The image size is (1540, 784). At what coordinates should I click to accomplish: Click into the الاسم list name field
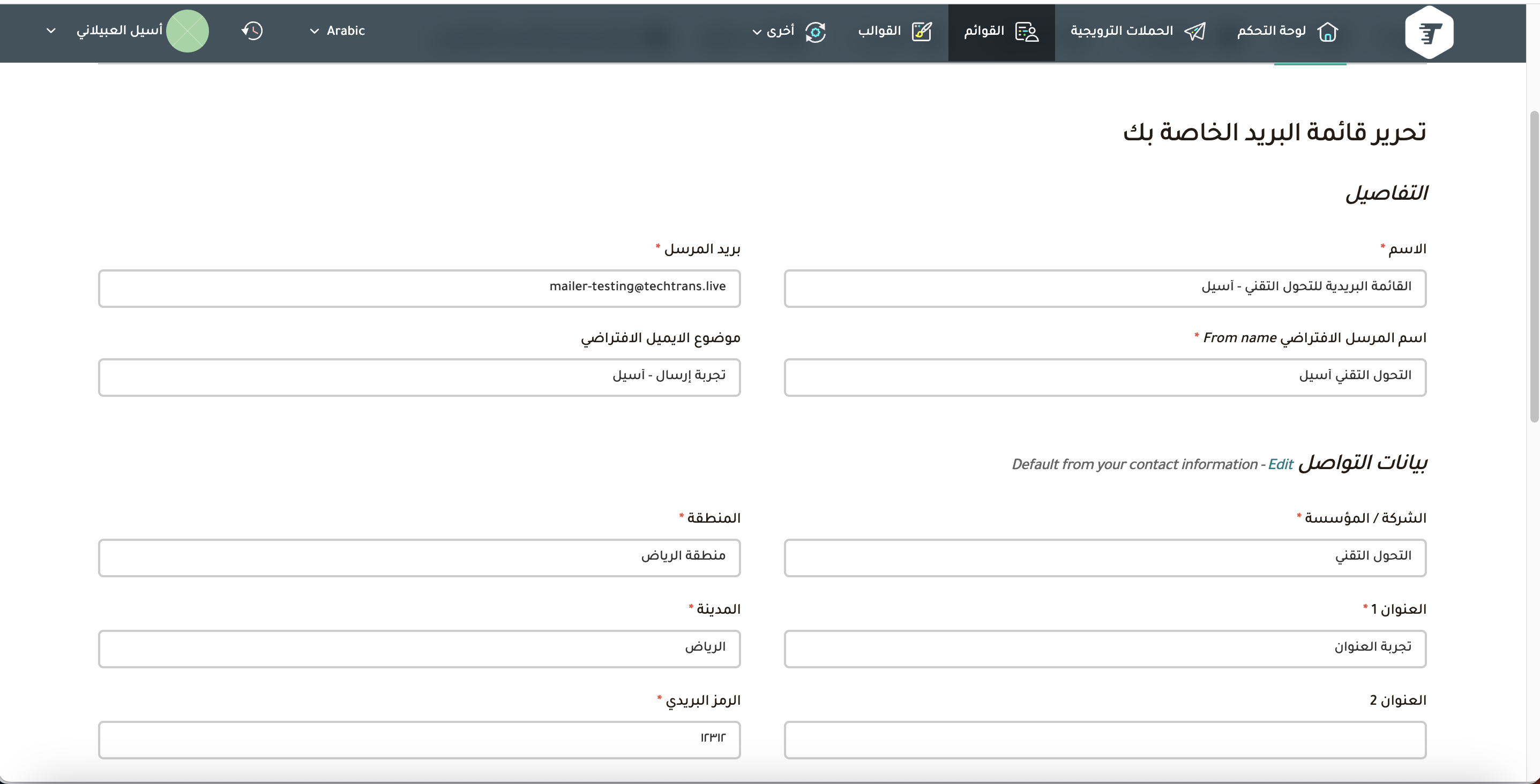point(1104,289)
